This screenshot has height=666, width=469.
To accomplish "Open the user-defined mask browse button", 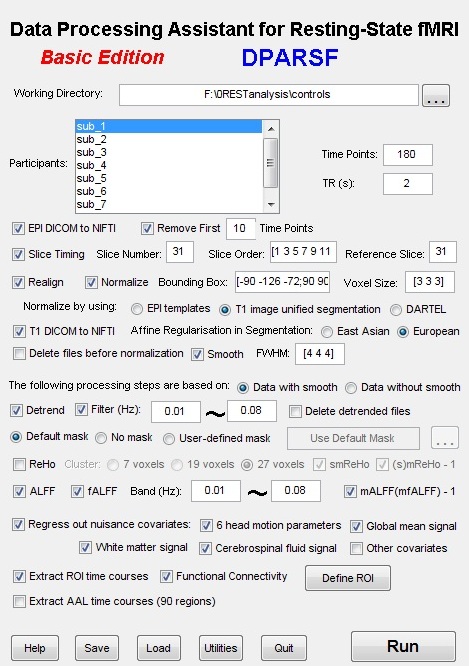I will (445, 438).
